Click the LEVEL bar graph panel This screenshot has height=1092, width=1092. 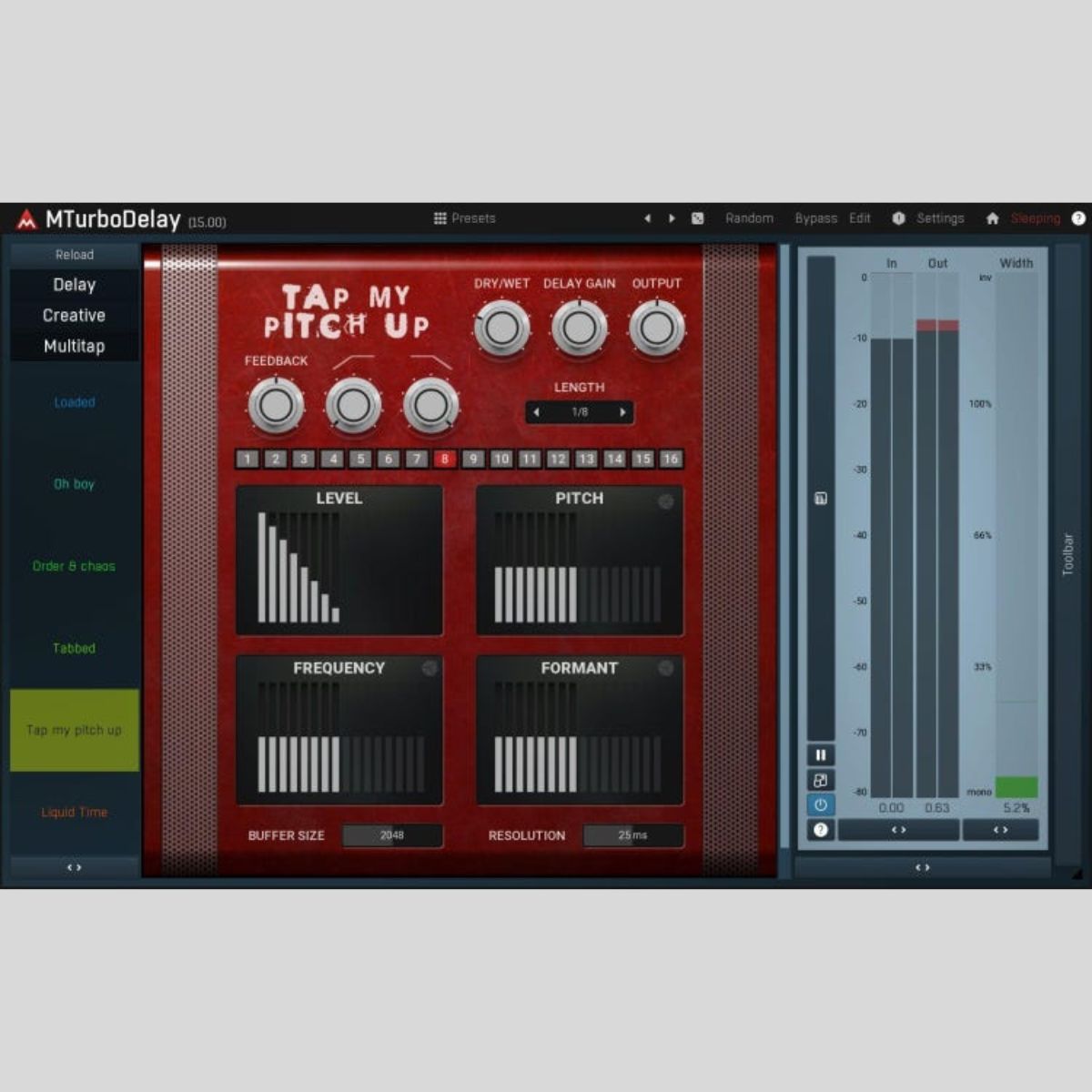tap(339, 561)
